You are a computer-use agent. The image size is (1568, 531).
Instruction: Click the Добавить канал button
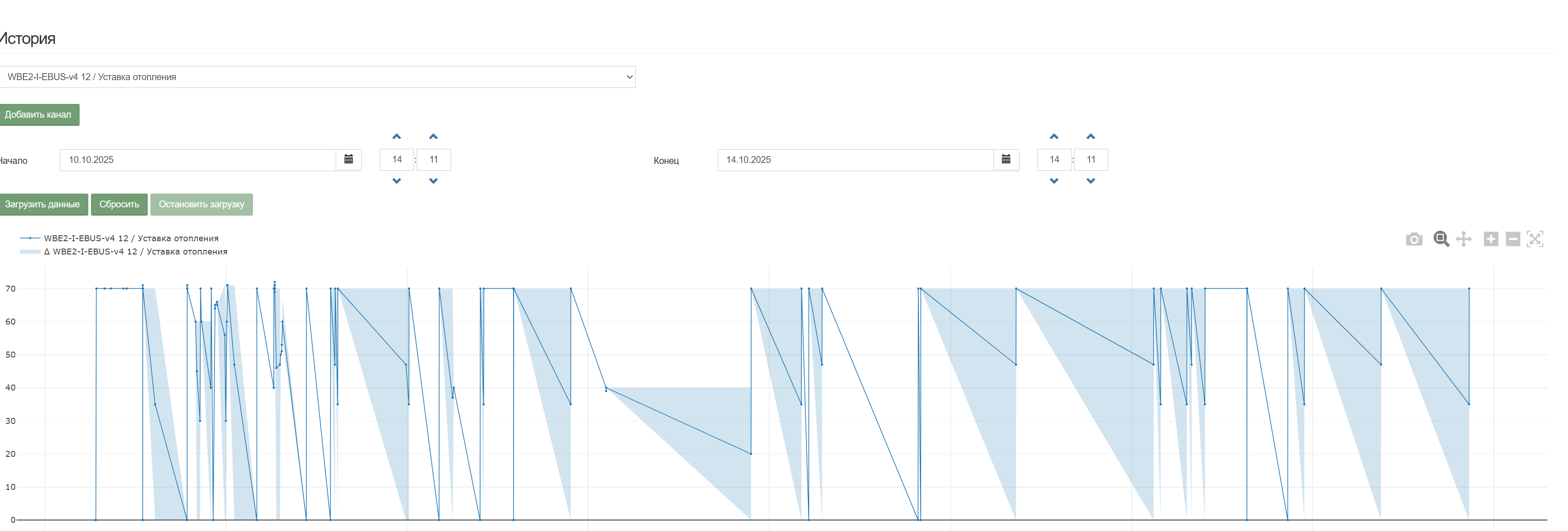(x=38, y=114)
